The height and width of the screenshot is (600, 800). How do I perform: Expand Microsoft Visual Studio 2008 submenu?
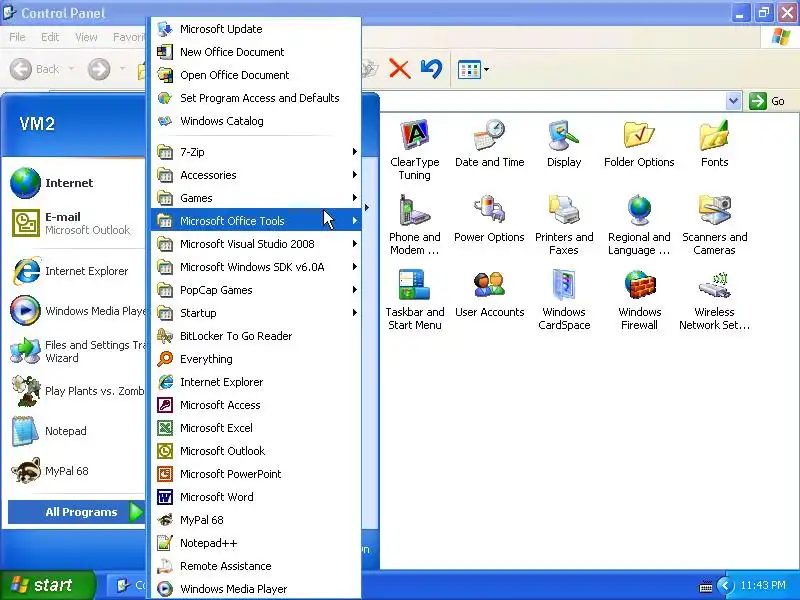256,243
